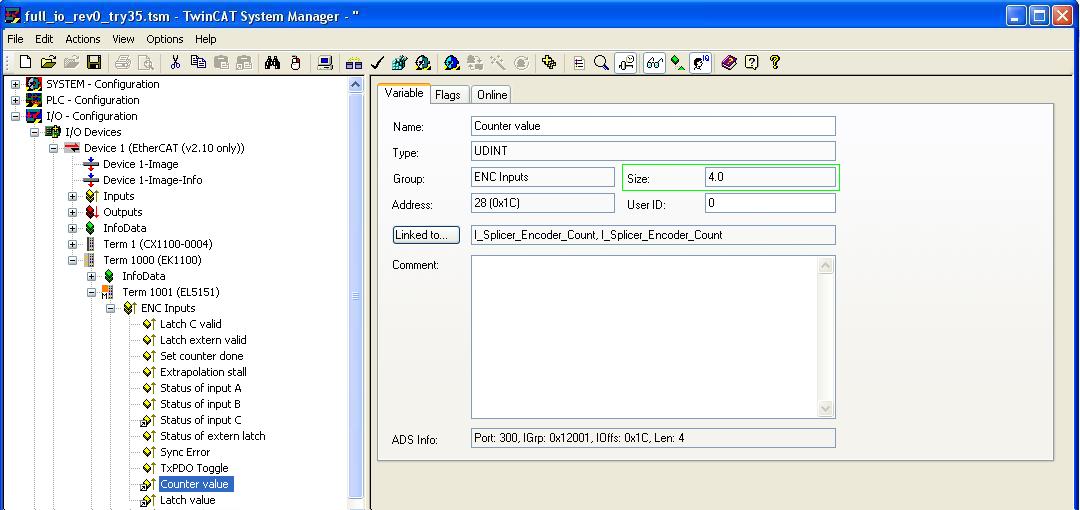The image size is (1080, 510).
Task: Select Status of input A
Action: click(200, 388)
